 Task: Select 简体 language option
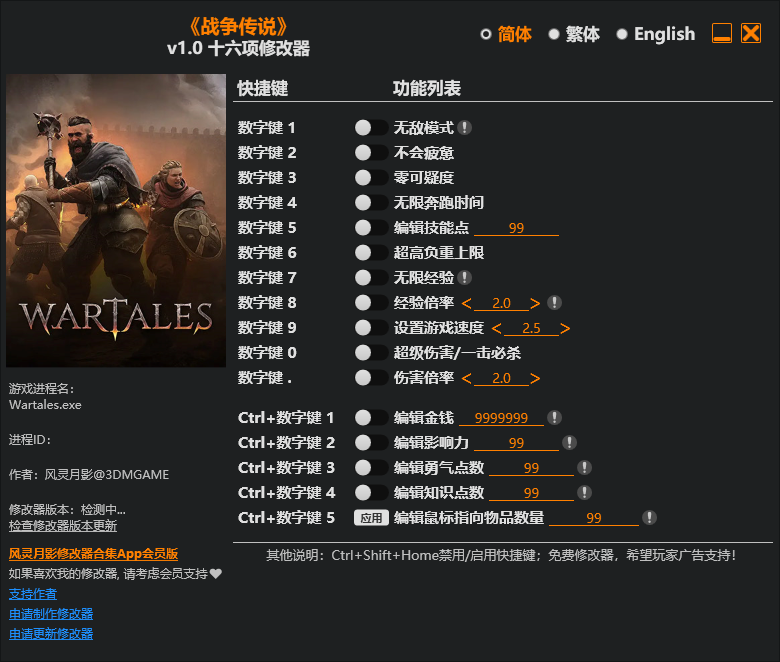coord(506,34)
